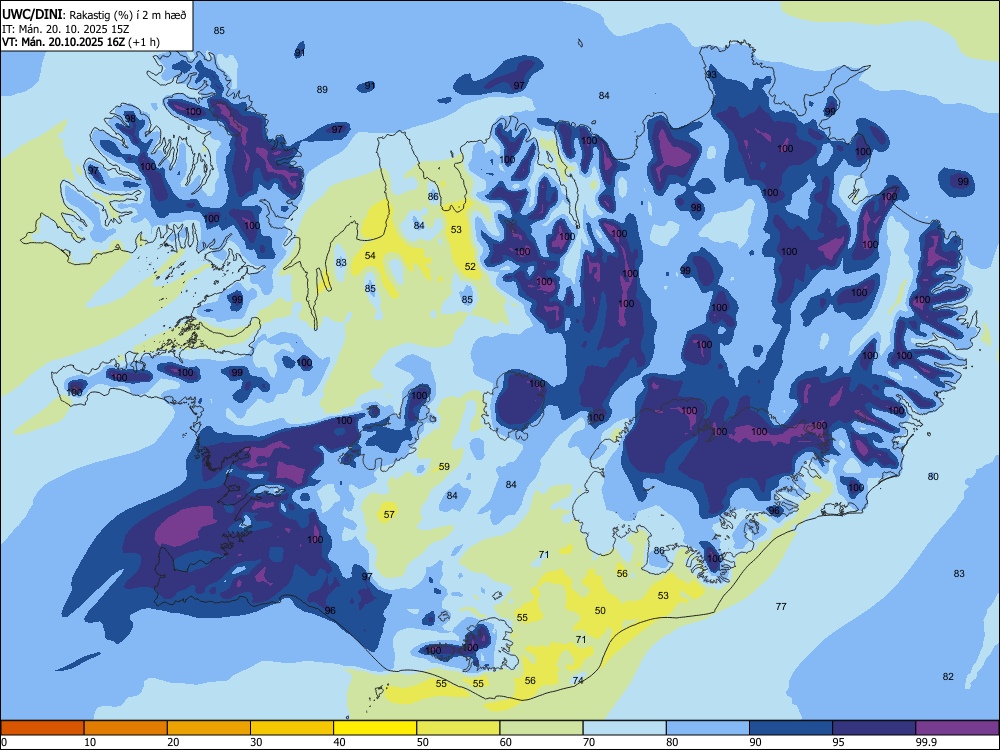Click the legend tick label 10

[x=91, y=742]
